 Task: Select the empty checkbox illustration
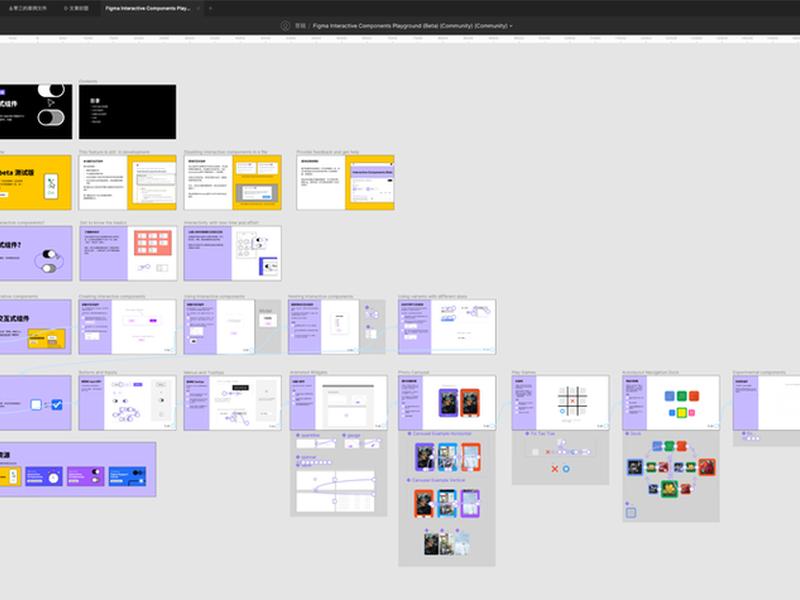coord(36,405)
